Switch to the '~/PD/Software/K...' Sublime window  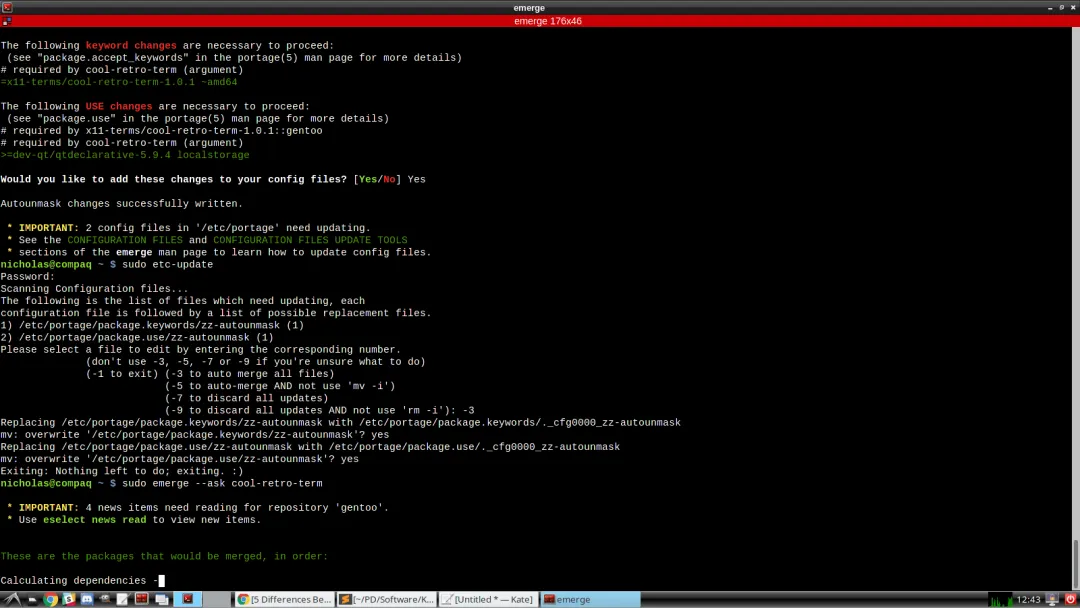coord(387,600)
